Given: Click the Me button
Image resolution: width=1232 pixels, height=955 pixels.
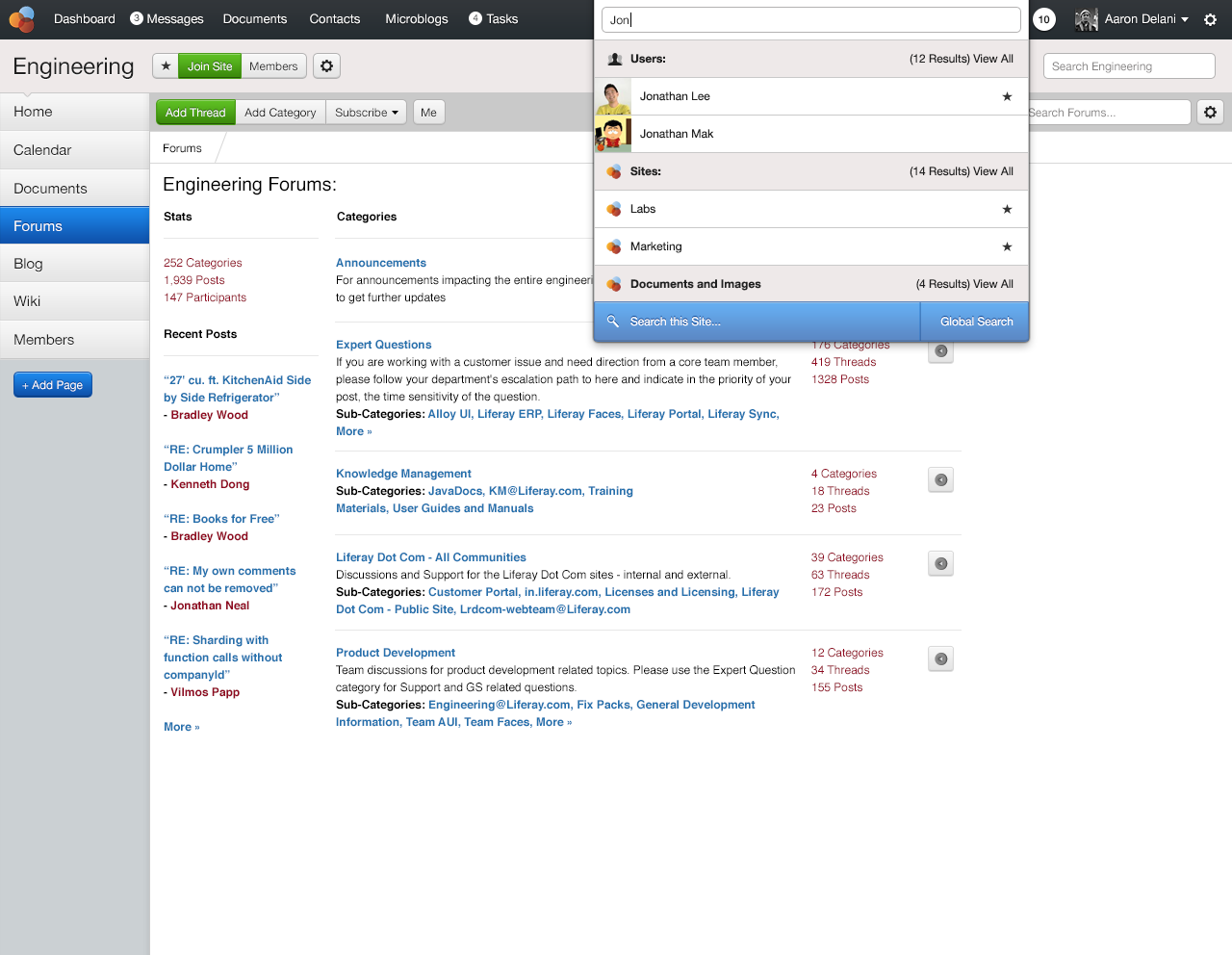Looking at the screenshot, I should coord(428,113).
